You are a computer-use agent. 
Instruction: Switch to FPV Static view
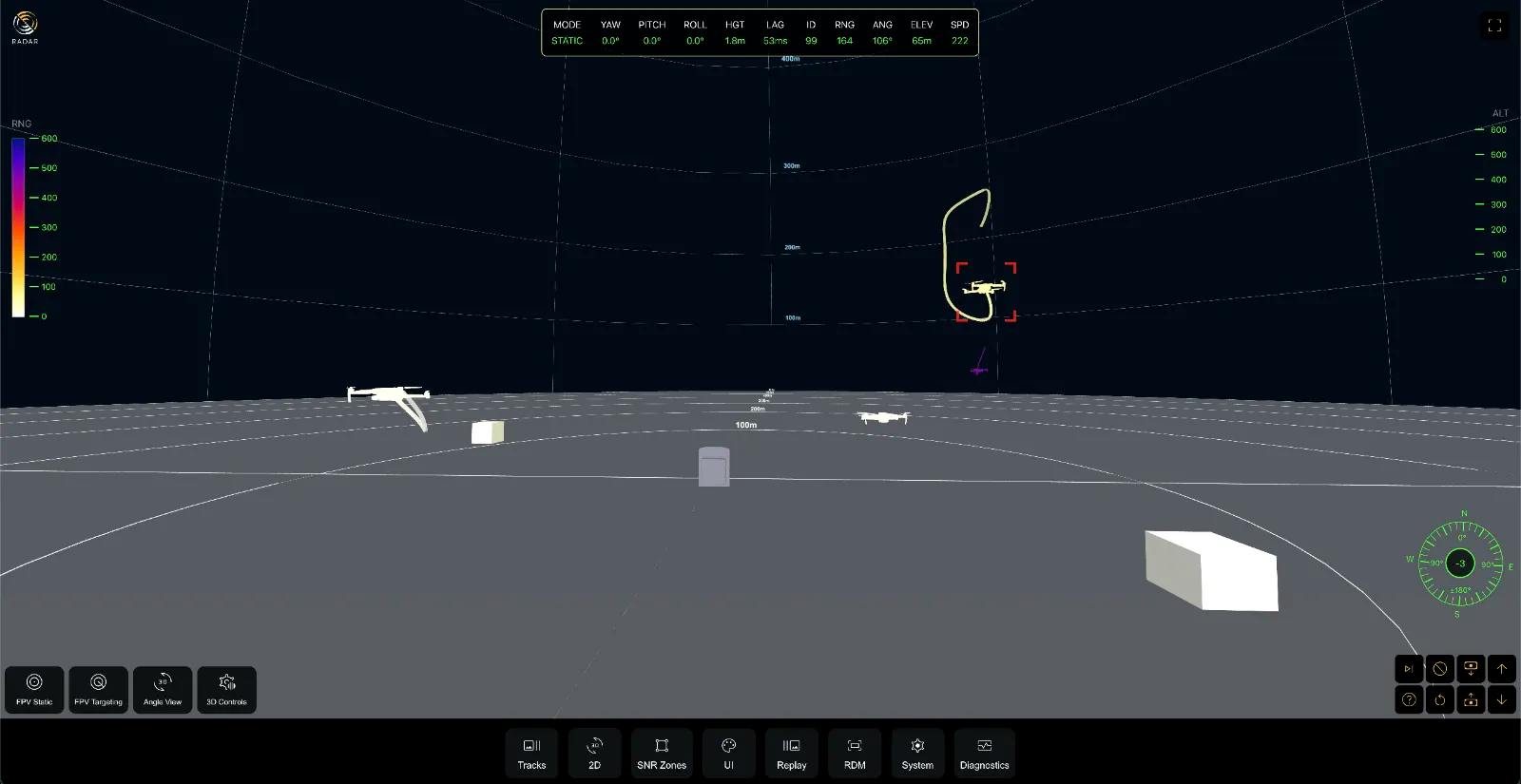point(34,689)
